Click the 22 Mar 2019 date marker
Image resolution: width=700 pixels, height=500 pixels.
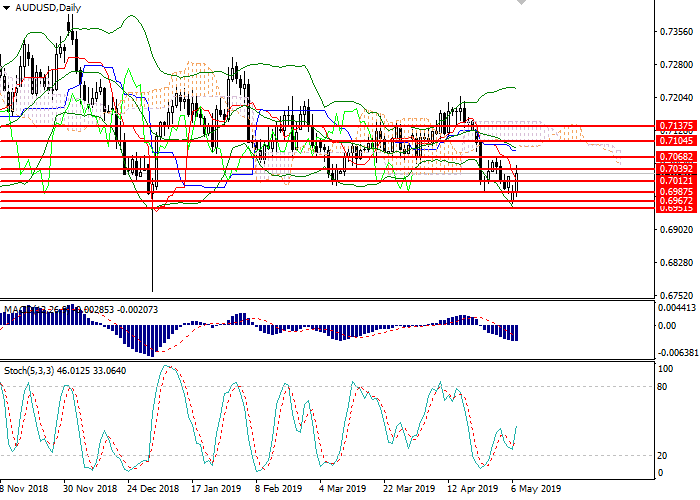point(408,490)
